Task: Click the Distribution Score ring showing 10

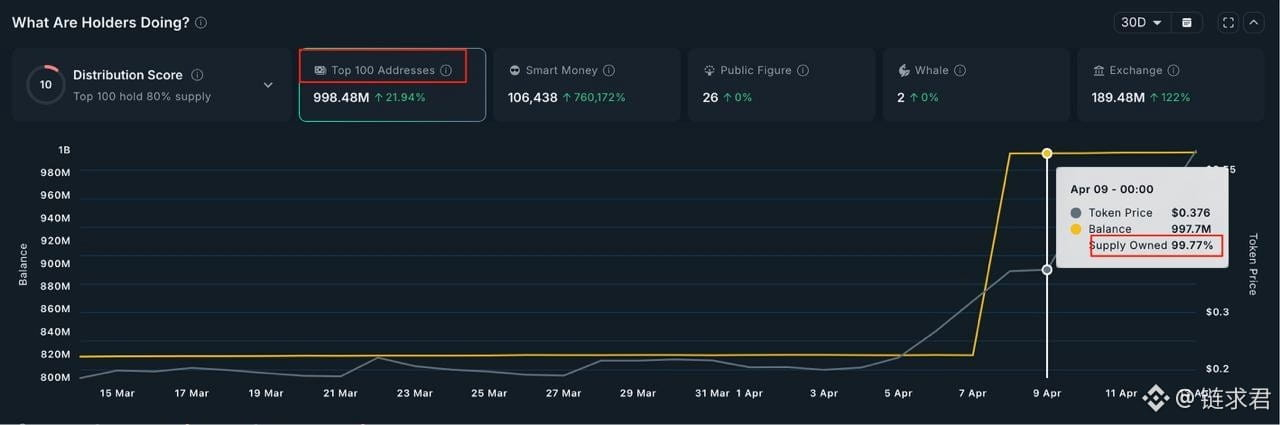Action: 46,85
